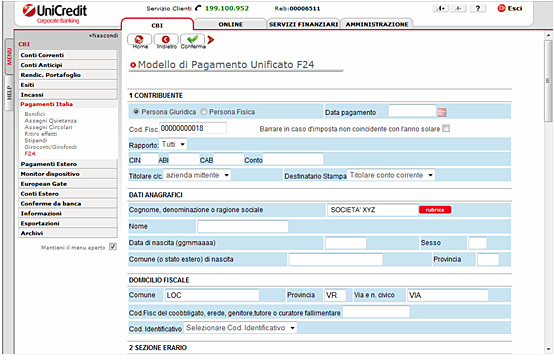Click the Data di nascita input field
The width and height of the screenshot is (554, 360).
346,243
